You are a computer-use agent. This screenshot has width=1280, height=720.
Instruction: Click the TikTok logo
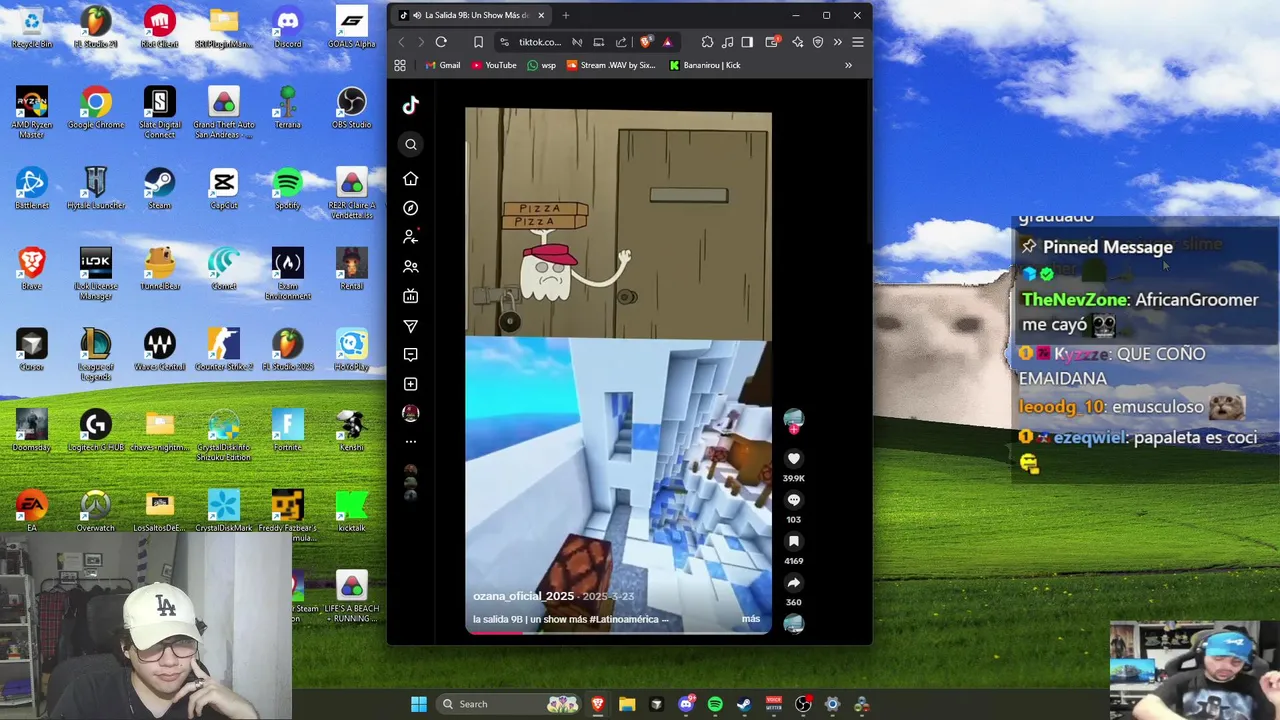point(411,105)
